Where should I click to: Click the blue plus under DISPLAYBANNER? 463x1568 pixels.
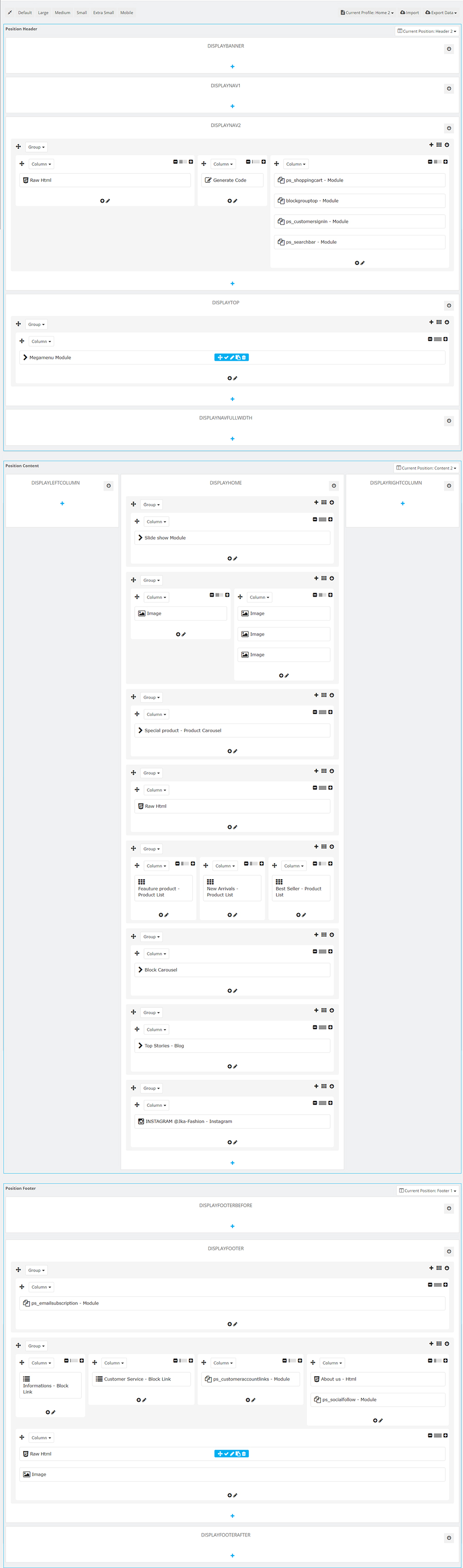pos(232,66)
